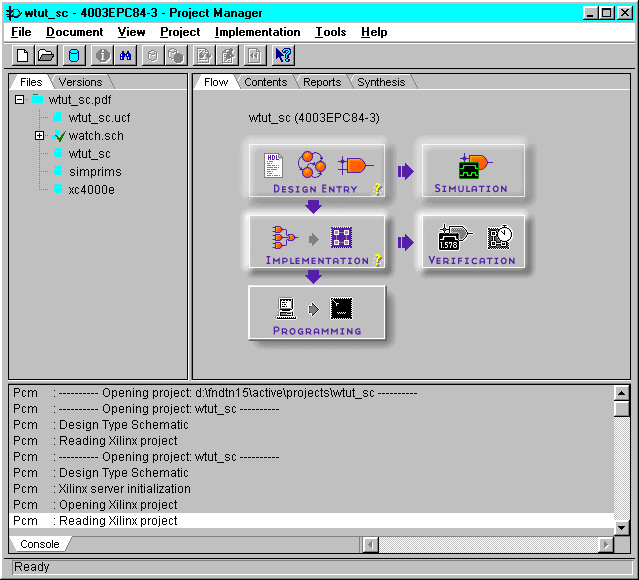Collapse the wtut_sc.pdf tree node
639x580 pixels.
click(19, 99)
